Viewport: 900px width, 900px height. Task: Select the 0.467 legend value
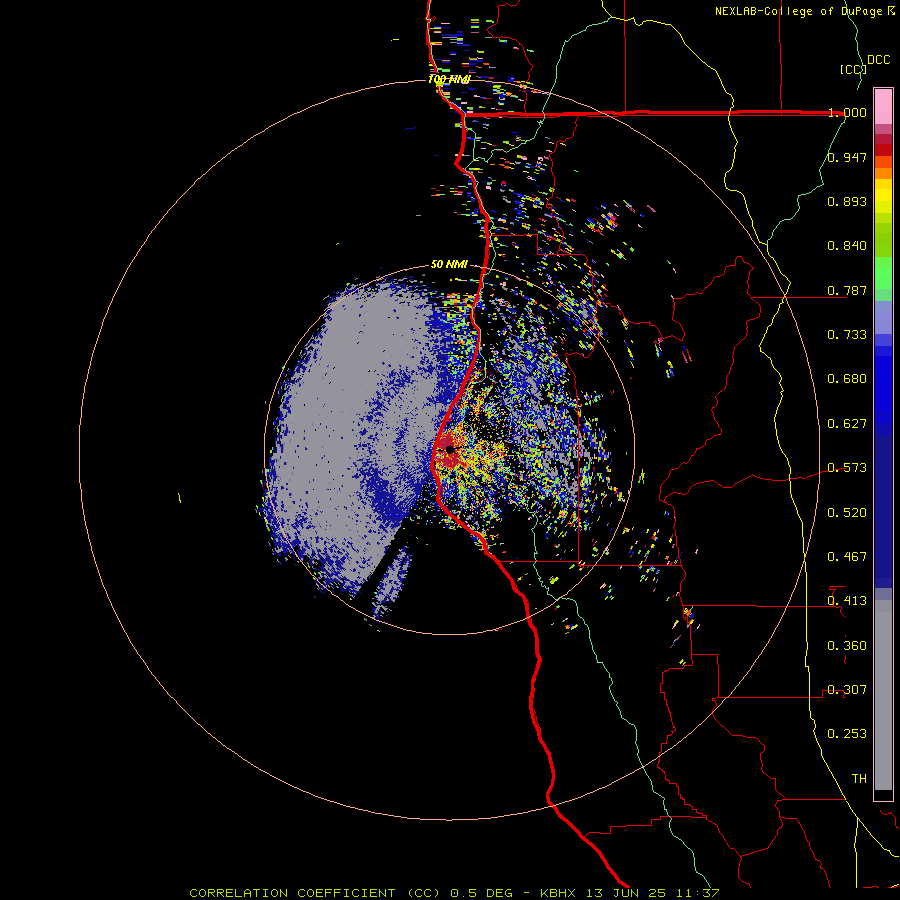847,557
